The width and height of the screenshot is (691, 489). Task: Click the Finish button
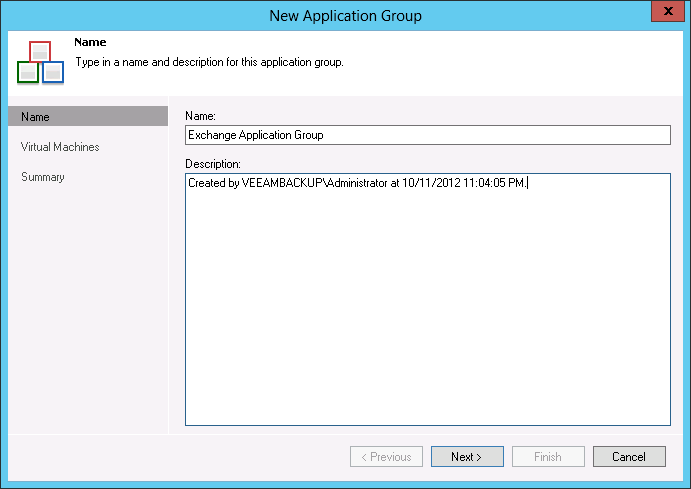[x=548, y=457]
